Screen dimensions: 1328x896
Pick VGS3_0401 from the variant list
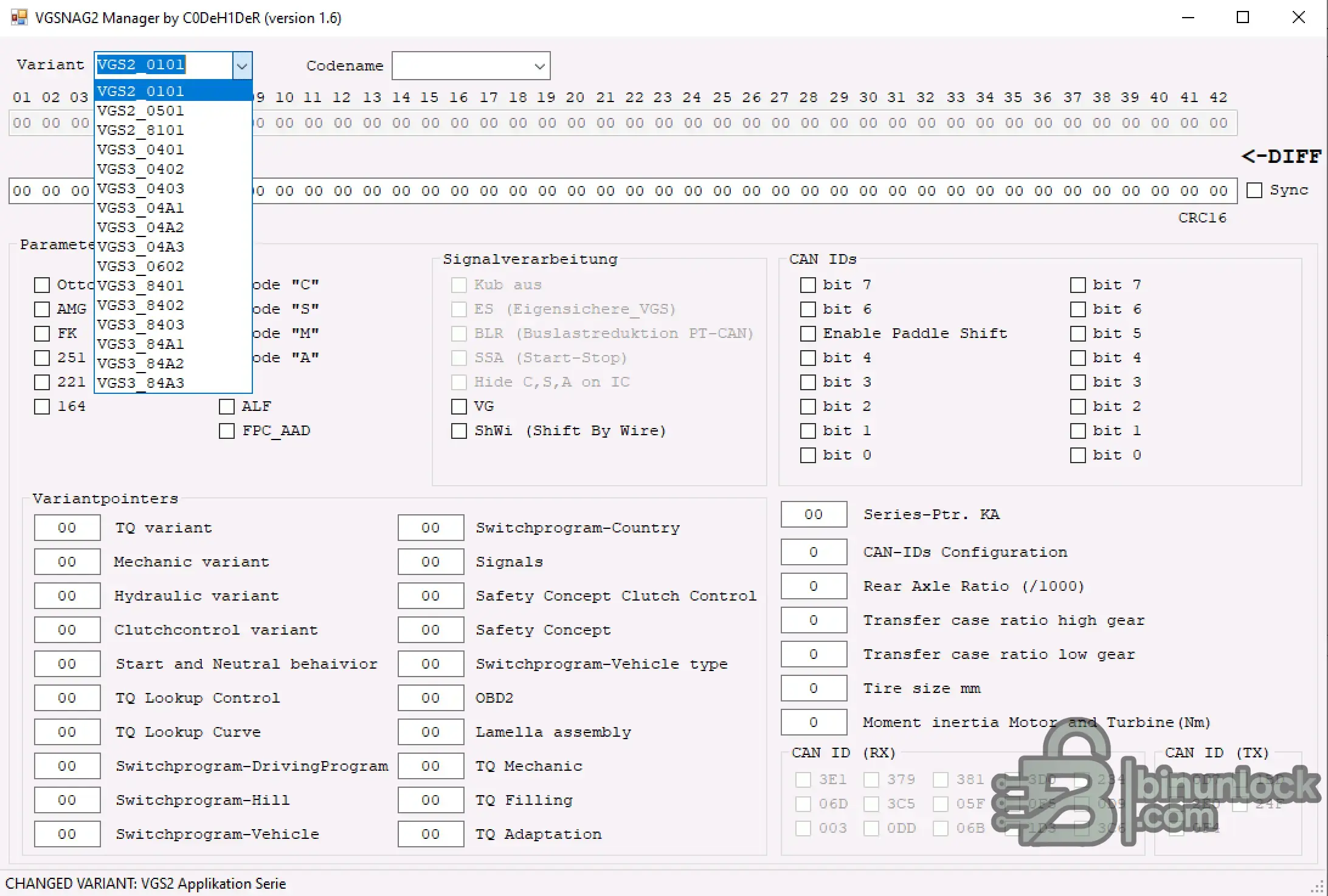tap(173, 150)
